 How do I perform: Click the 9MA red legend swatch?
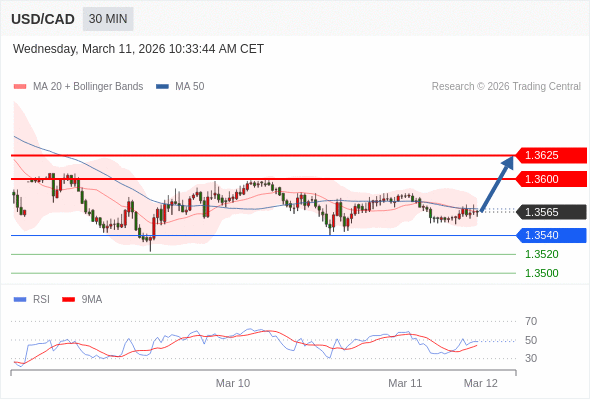coord(68,300)
